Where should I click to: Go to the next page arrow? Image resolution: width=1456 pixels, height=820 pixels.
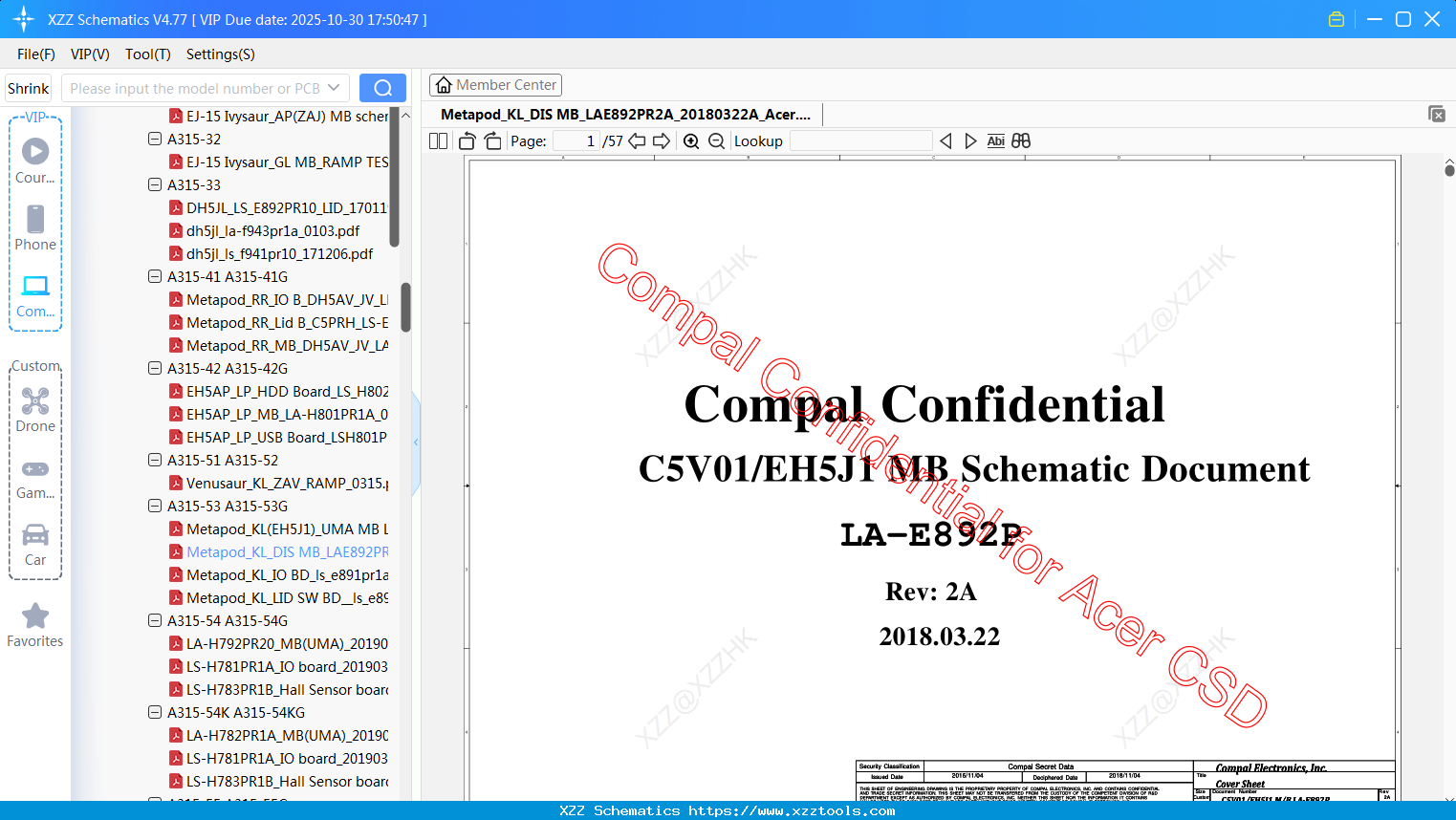pyautogui.click(x=662, y=141)
